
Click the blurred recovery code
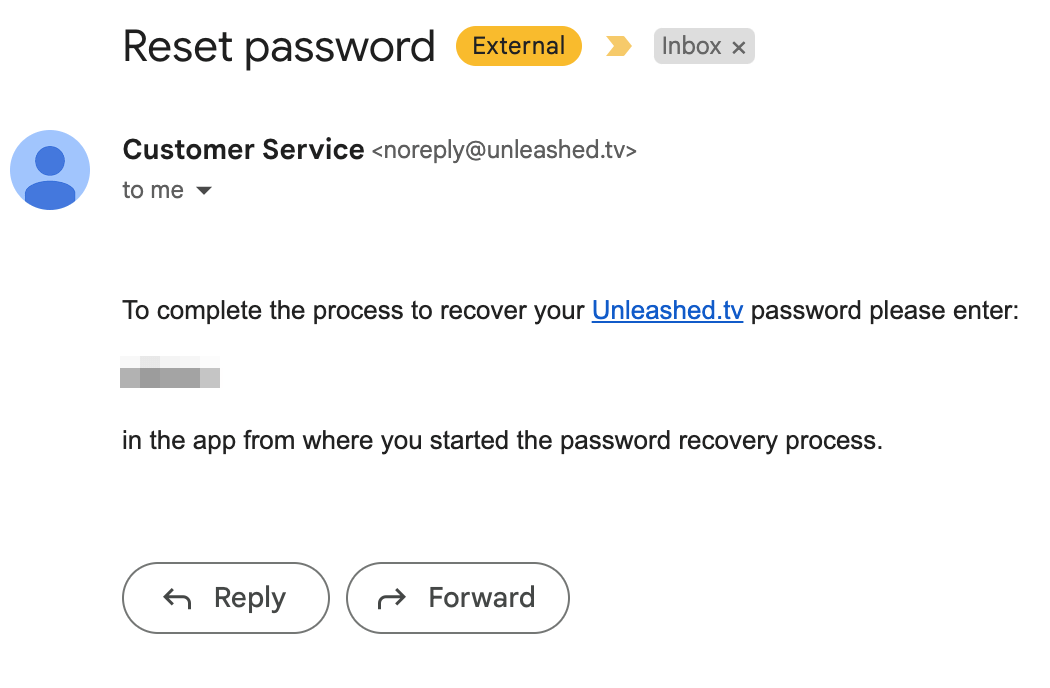point(170,372)
